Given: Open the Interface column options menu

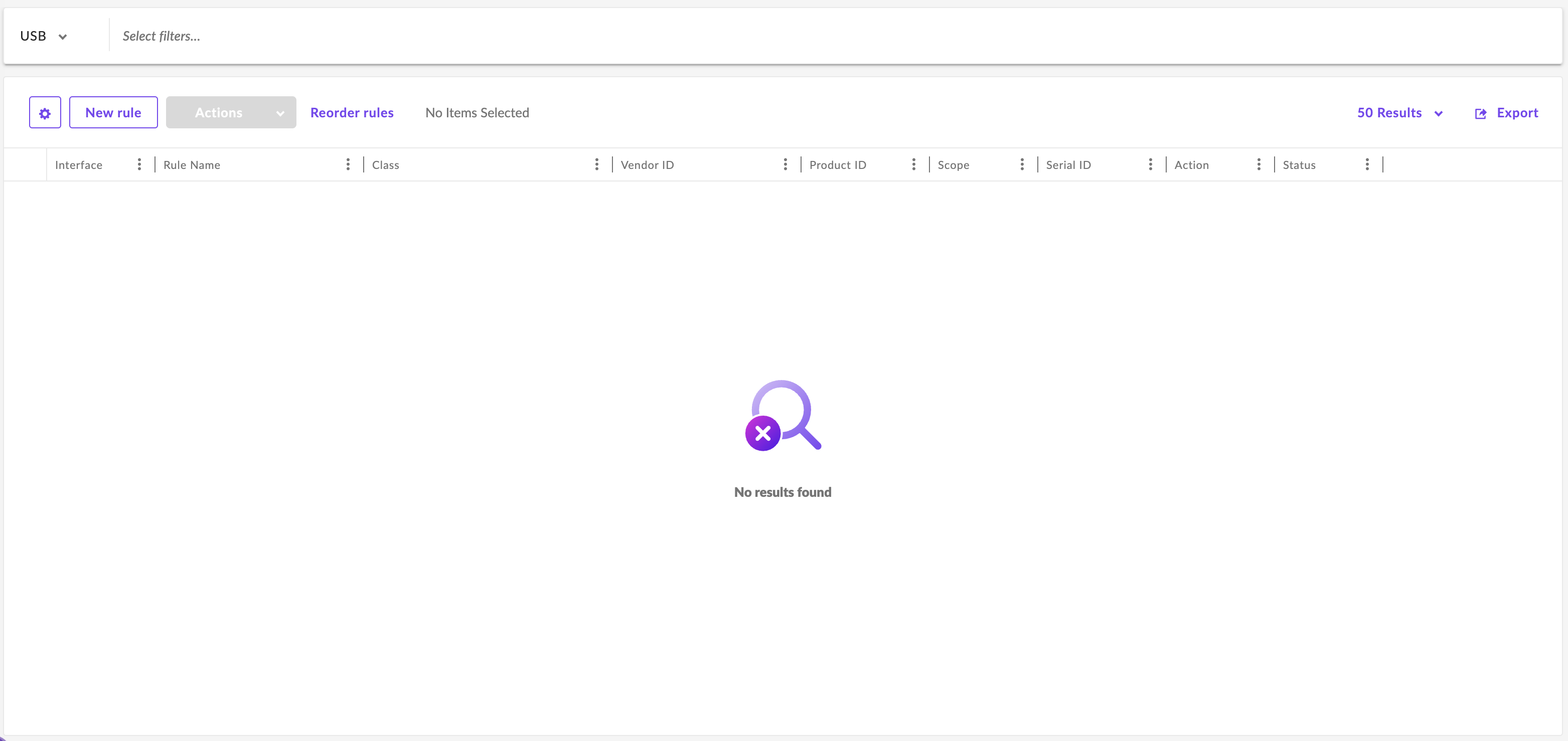Looking at the screenshot, I should 139,164.
